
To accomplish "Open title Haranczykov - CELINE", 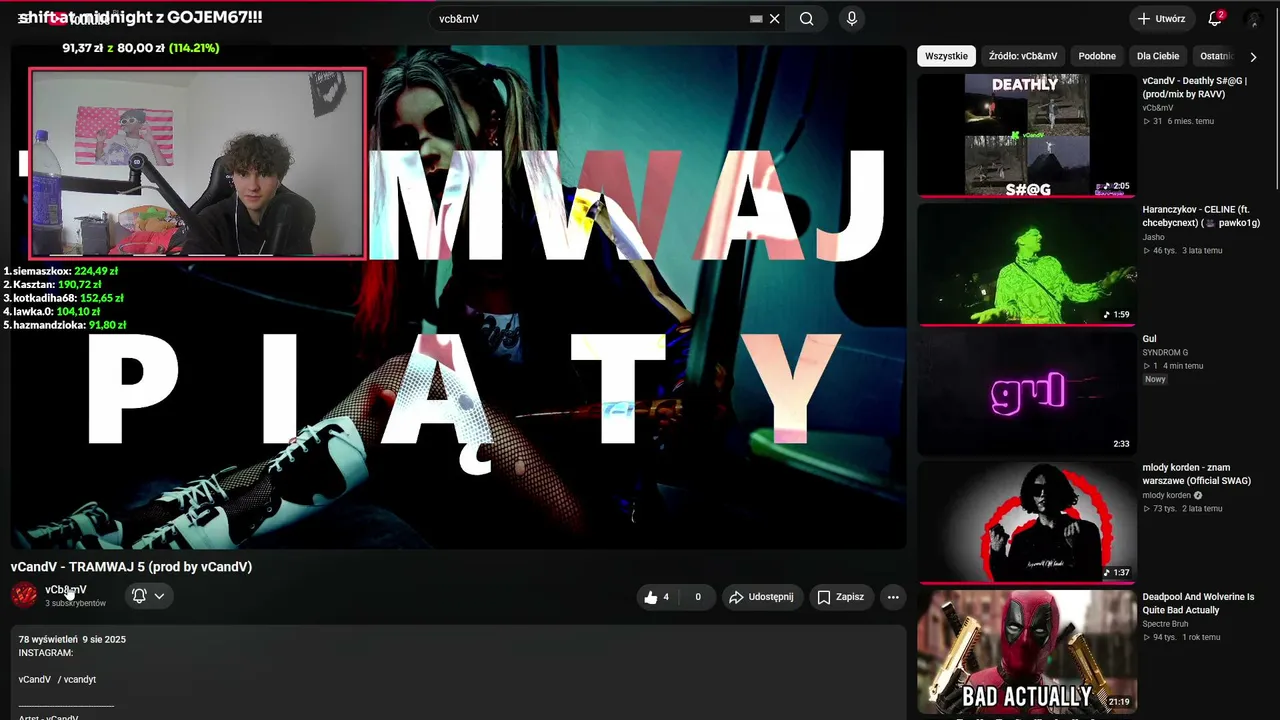I will point(1201,216).
